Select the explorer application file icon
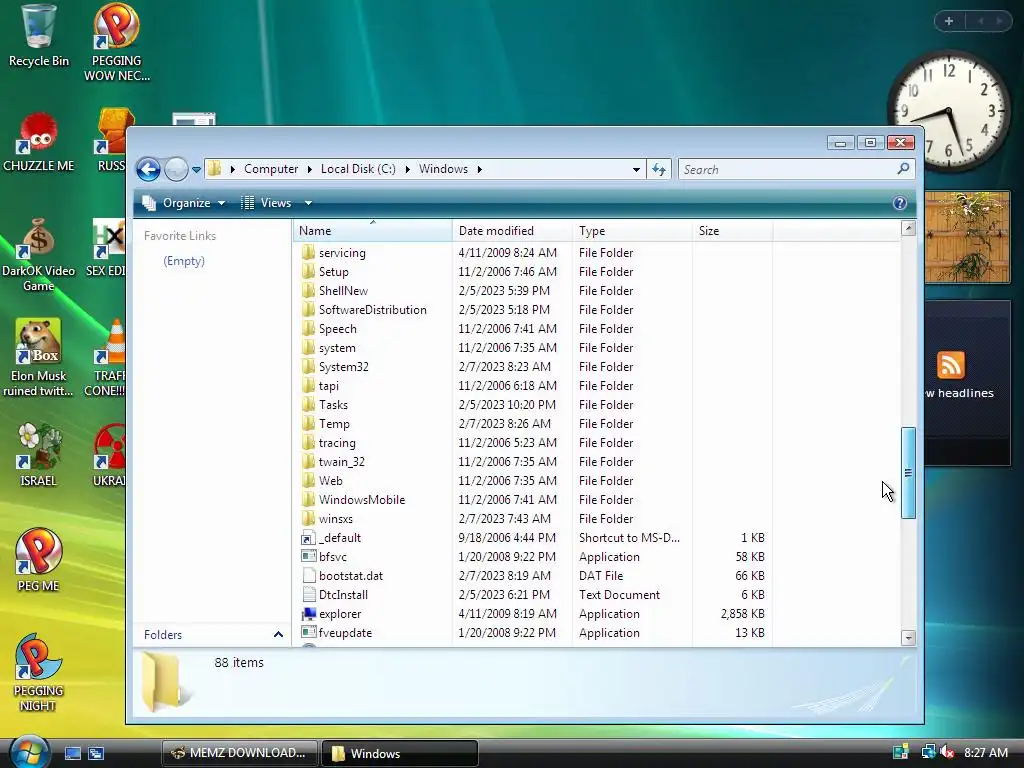The width and height of the screenshot is (1024, 768). 308,614
